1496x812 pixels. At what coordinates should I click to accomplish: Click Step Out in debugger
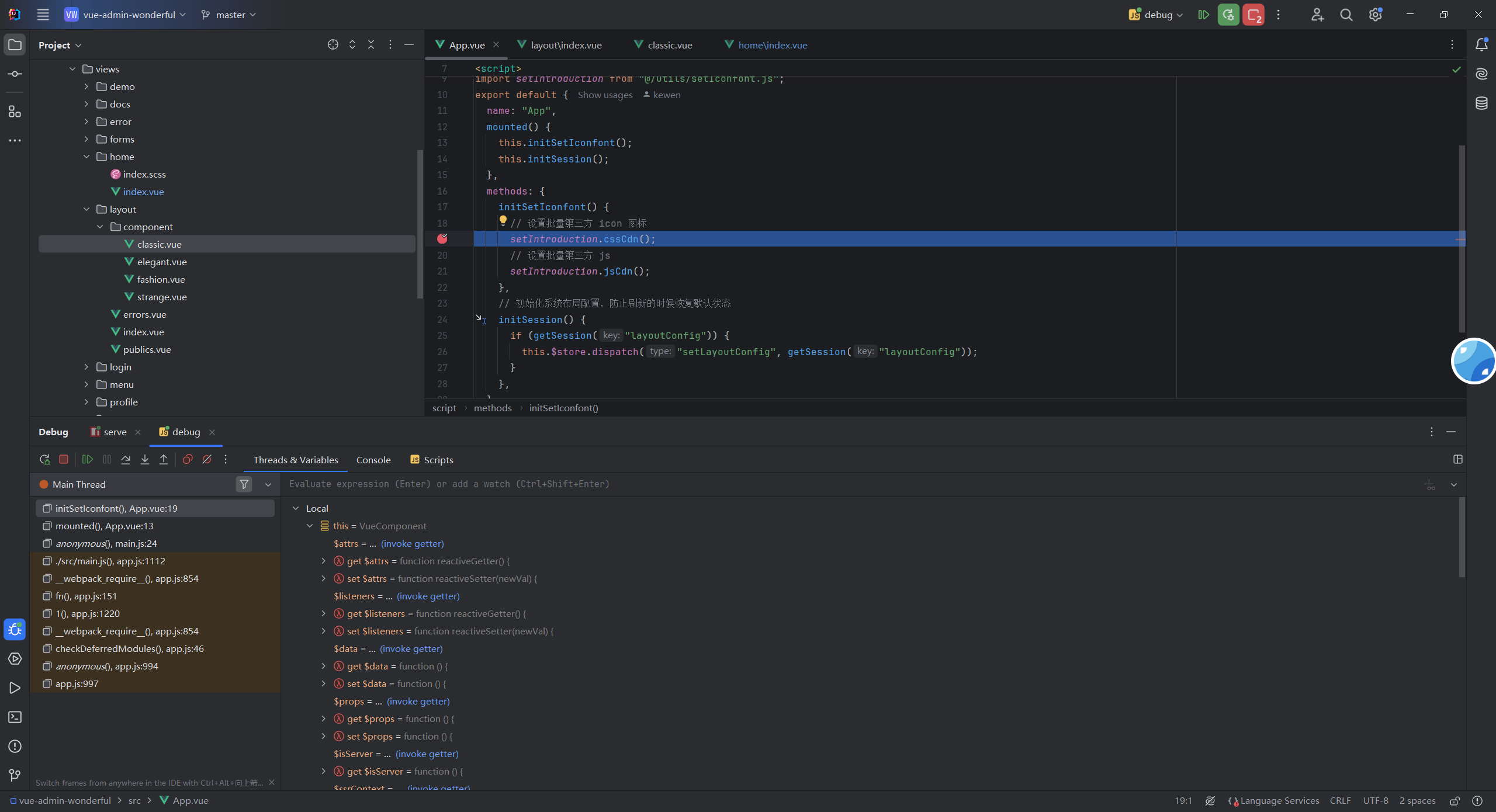164,460
